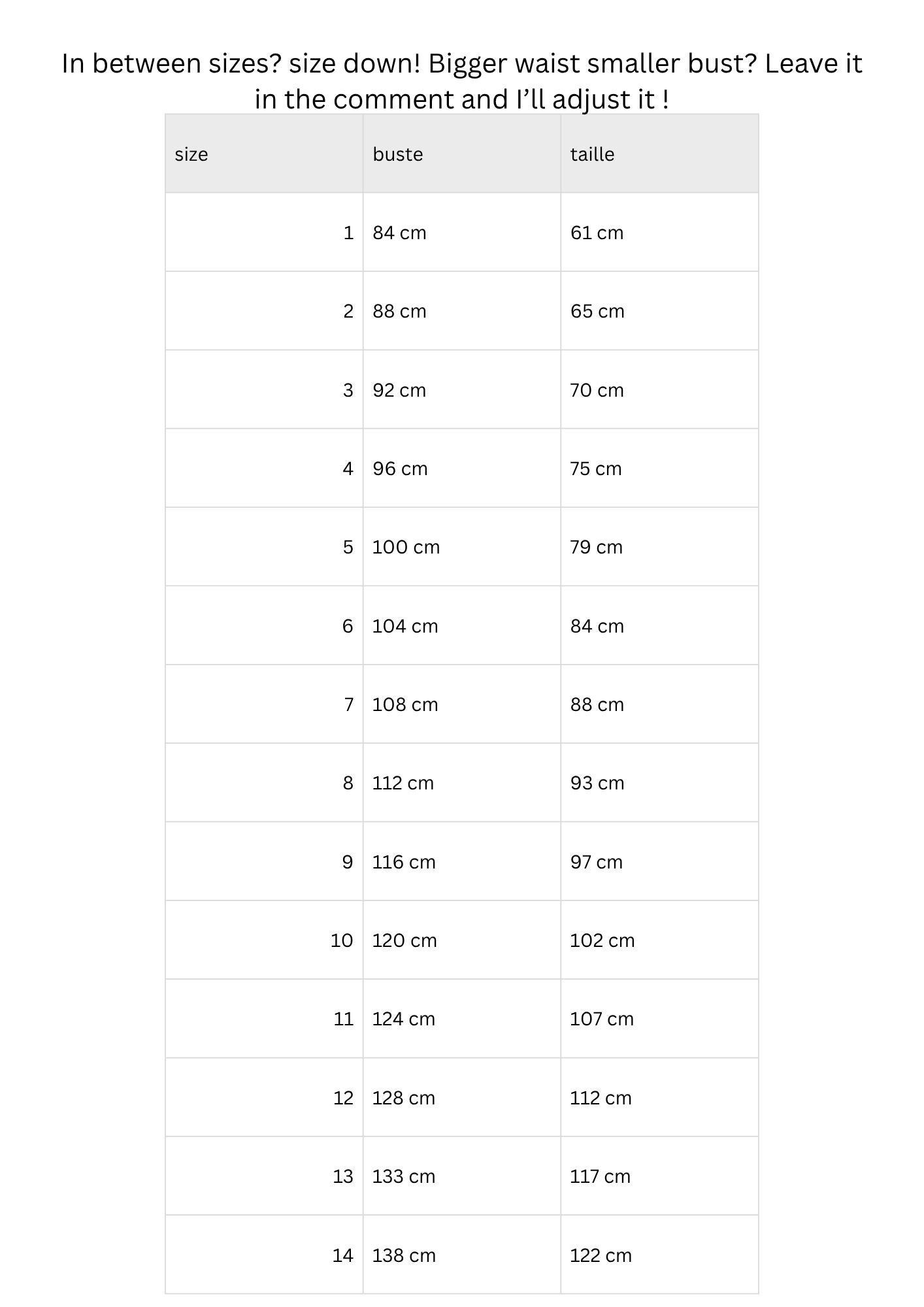The width and height of the screenshot is (924, 1307).
Task: Click the 93 cm waist value
Action: click(x=597, y=783)
